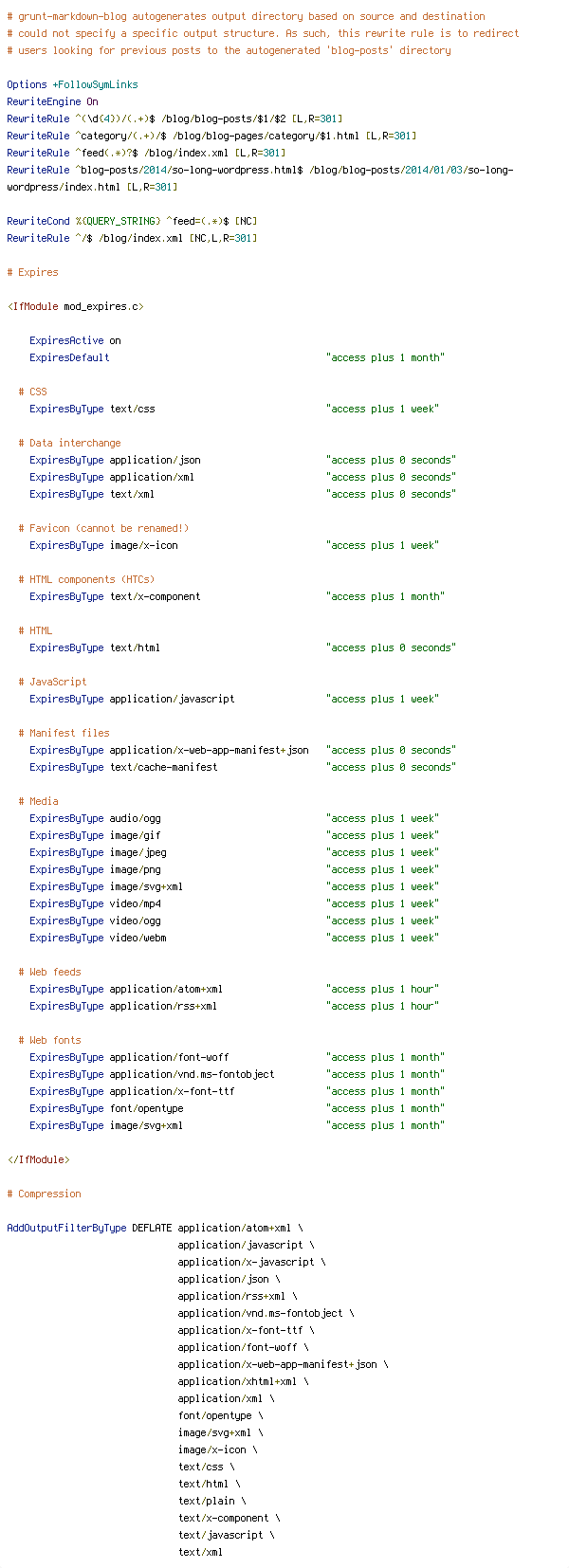Click the ExpiresByType text/css entry
The height and width of the screenshot is (1568, 569).
(x=234, y=409)
